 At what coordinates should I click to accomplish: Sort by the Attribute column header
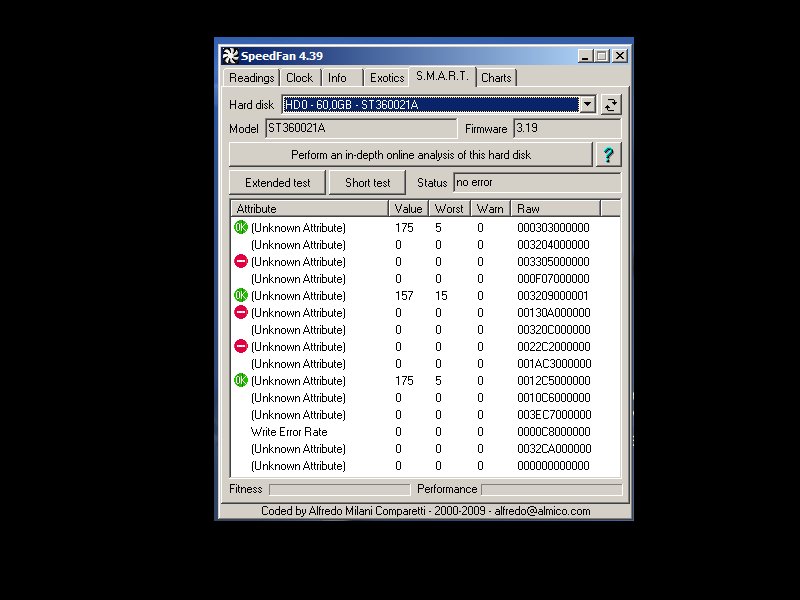click(x=310, y=209)
